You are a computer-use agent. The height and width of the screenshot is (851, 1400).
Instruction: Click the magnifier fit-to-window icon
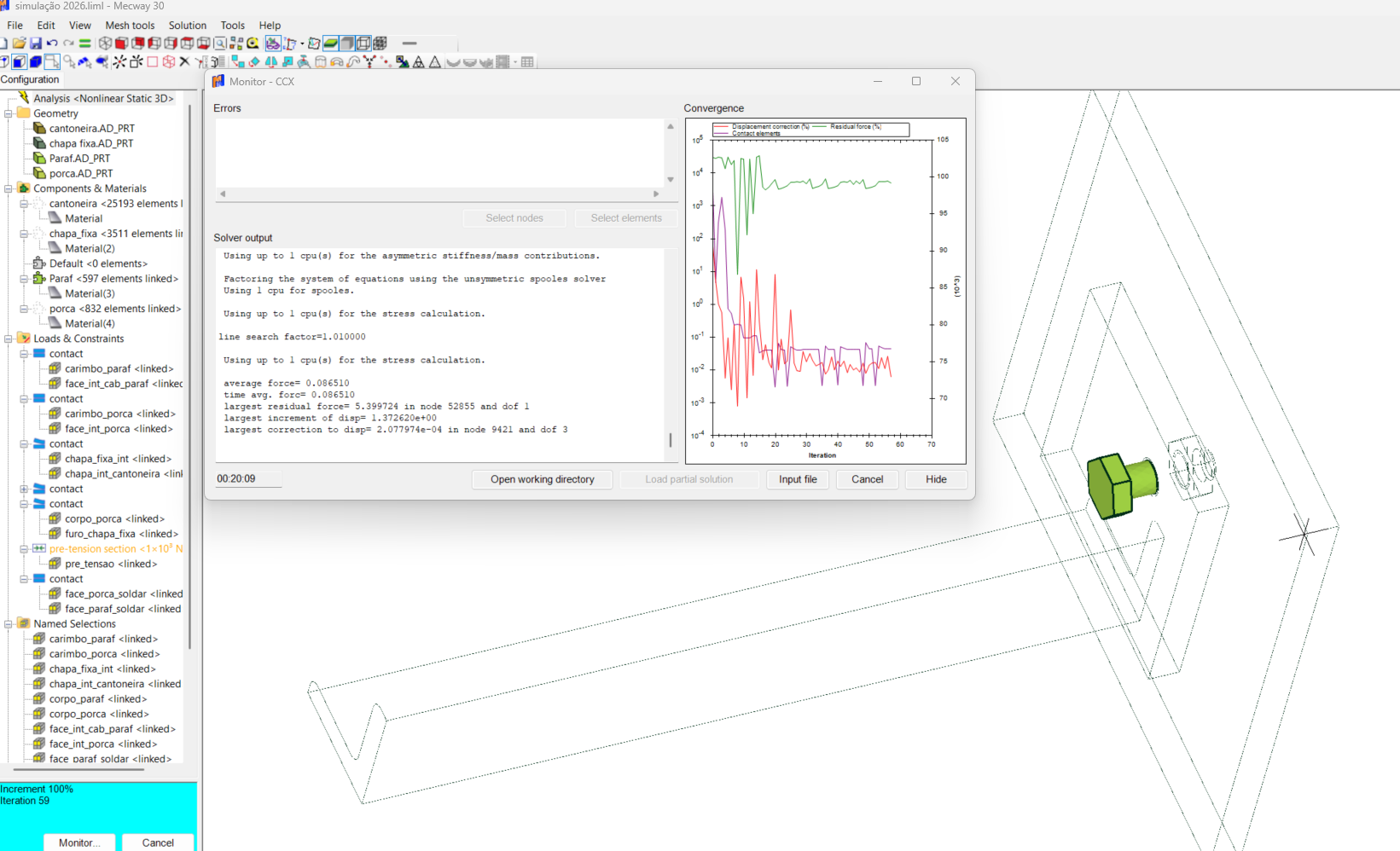tap(221, 43)
